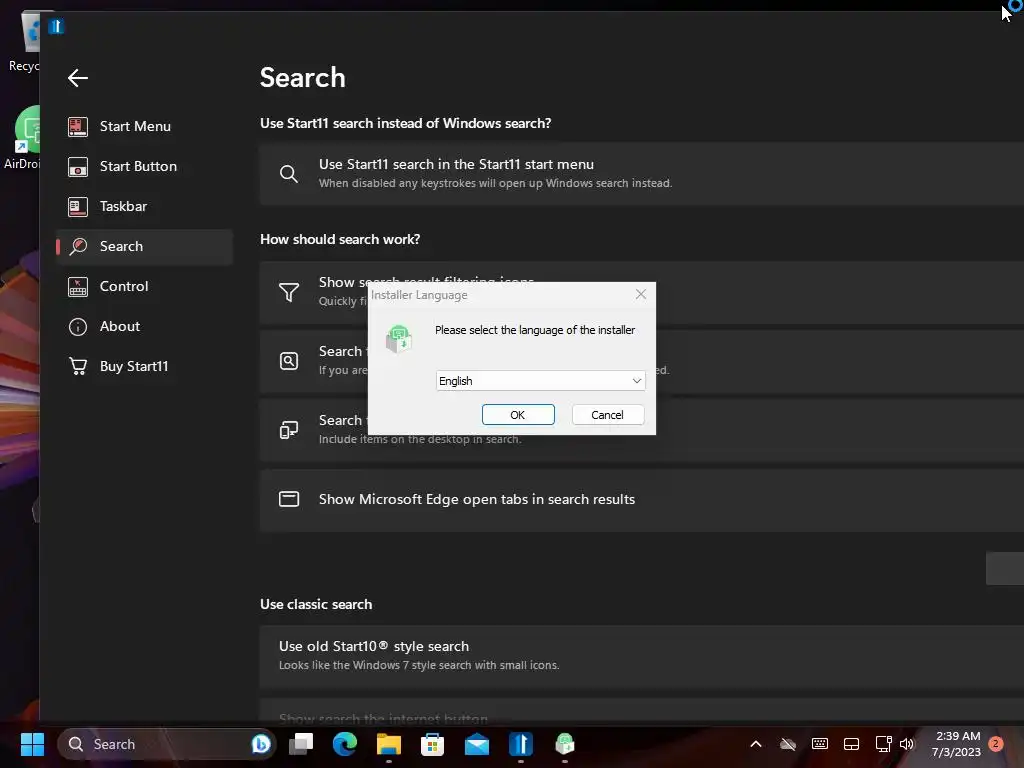Click the volume speaker tray icon
Viewport: 1024px width, 768px height.
[x=907, y=744]
